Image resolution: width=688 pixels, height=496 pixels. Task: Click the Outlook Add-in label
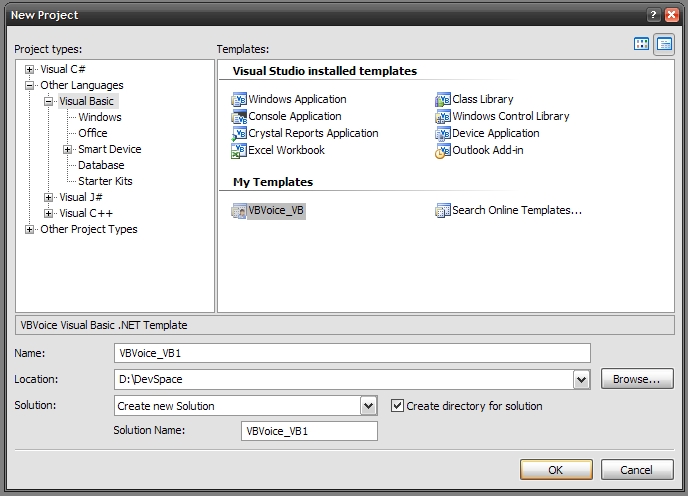[x=487, y=150]
